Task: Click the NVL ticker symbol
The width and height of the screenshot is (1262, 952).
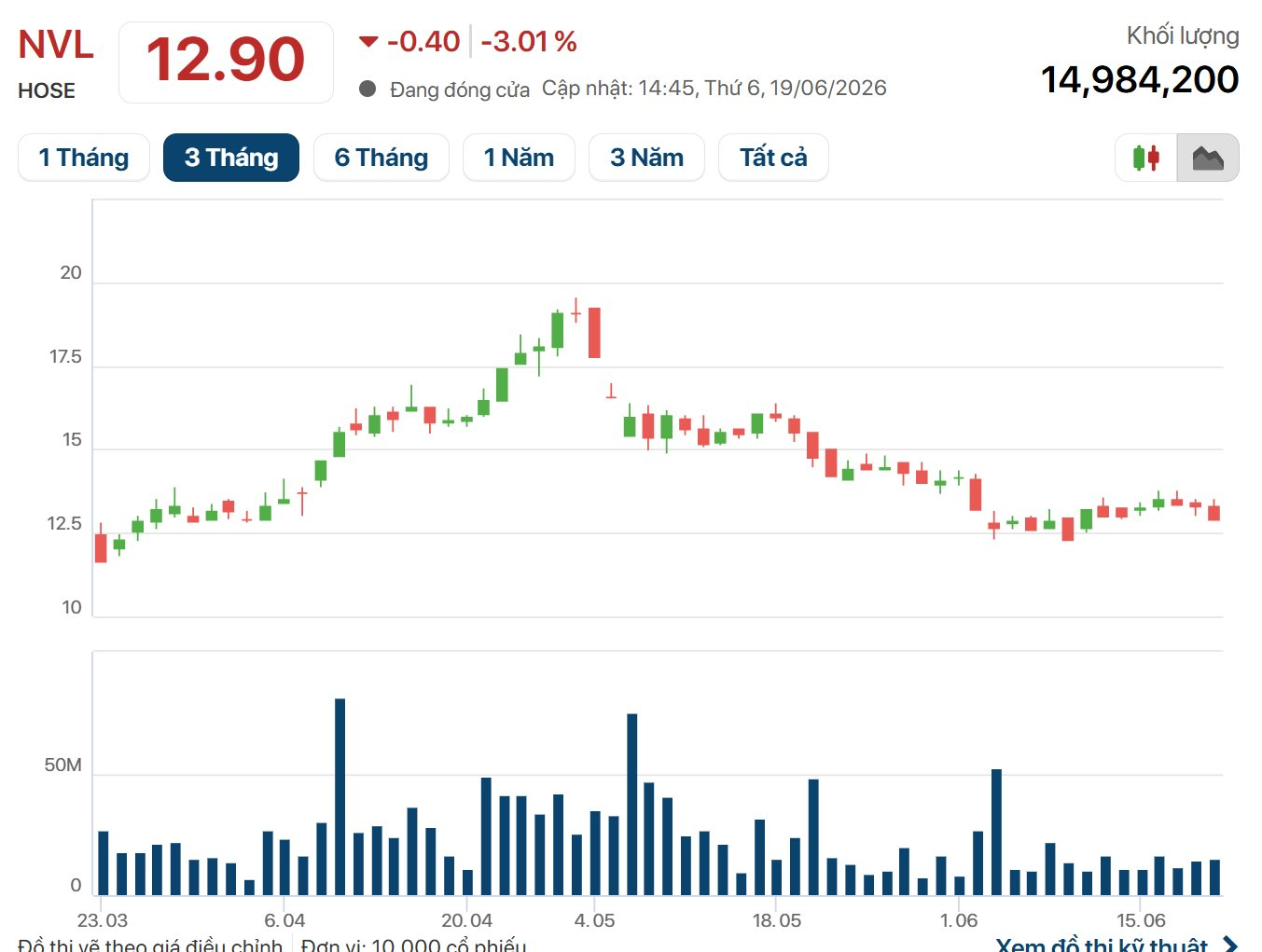Action: tap(56, 45)
